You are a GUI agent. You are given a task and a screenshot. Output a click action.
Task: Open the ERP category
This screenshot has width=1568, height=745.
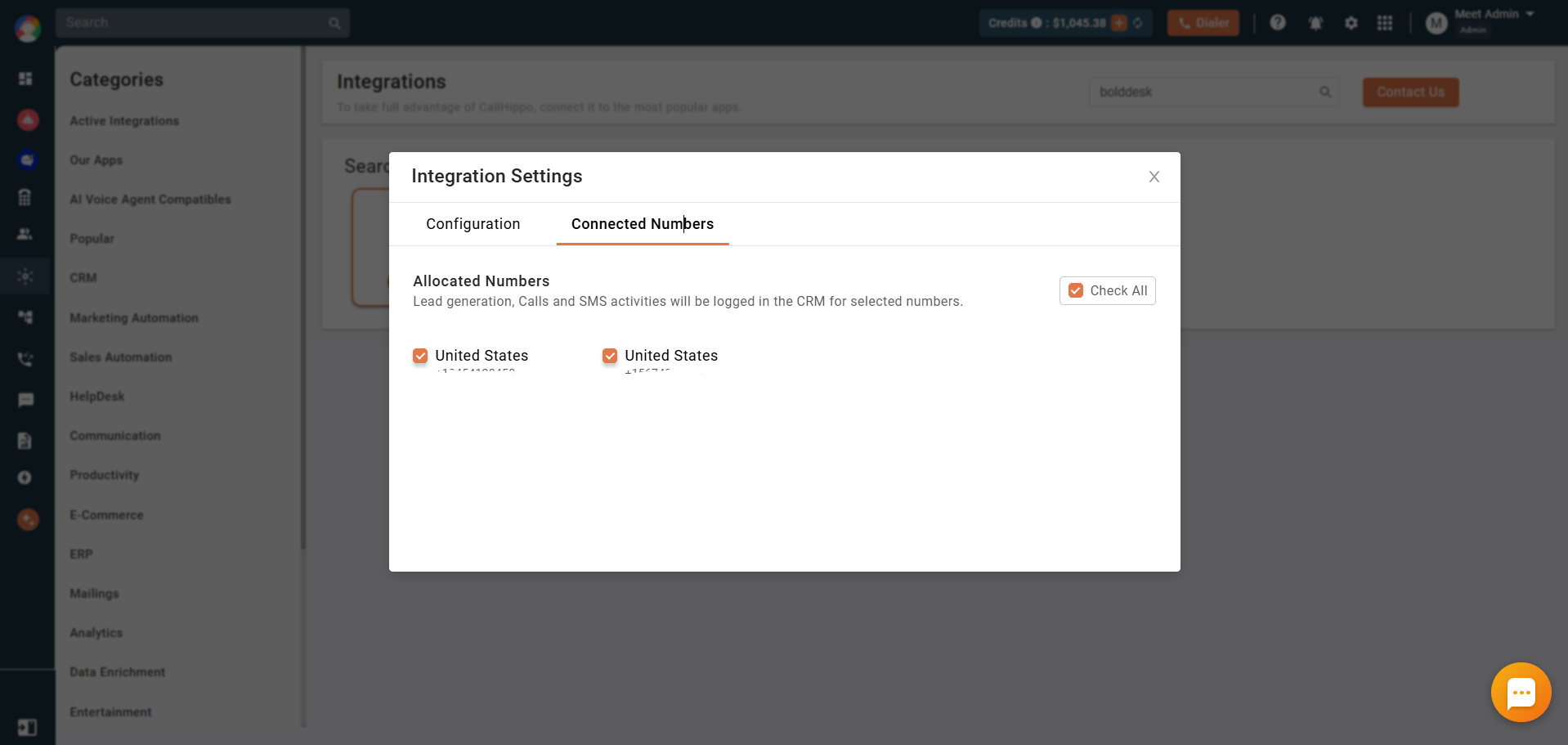point(81,554)
